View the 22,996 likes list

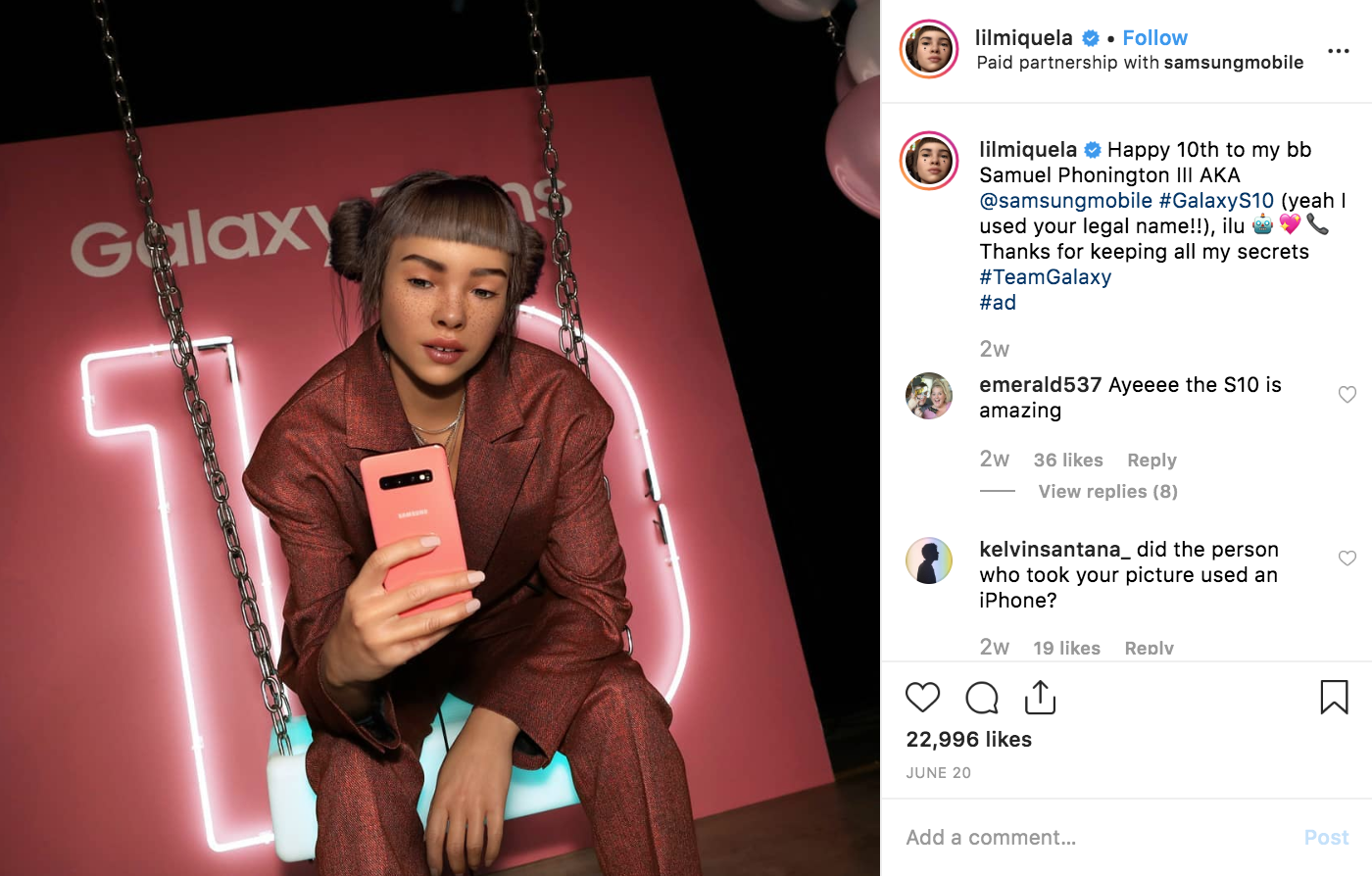point(969,739)
